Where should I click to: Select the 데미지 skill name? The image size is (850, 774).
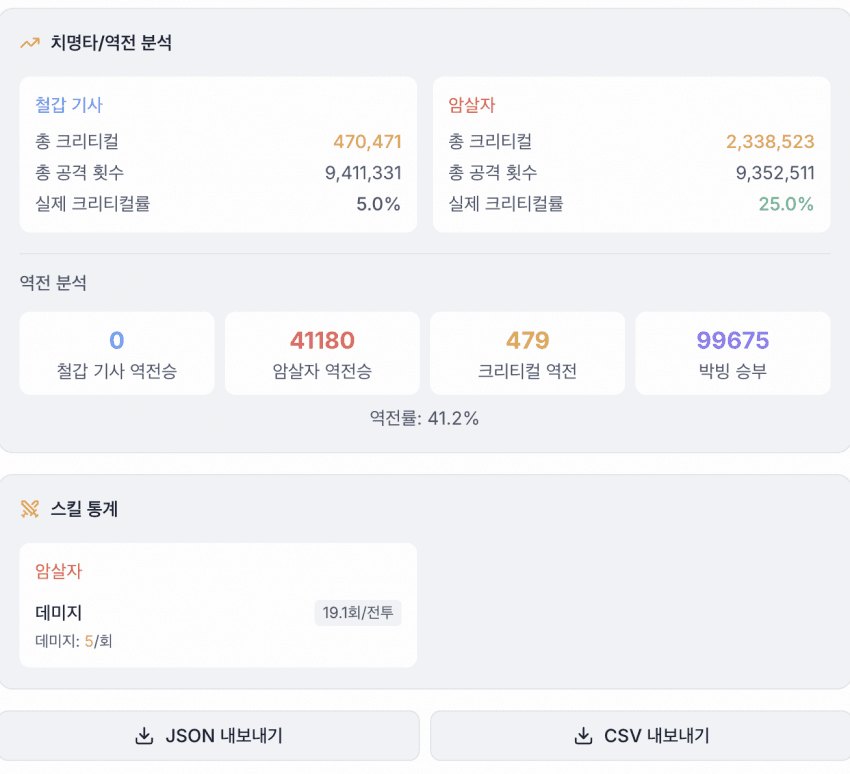[x=58, y=613]
